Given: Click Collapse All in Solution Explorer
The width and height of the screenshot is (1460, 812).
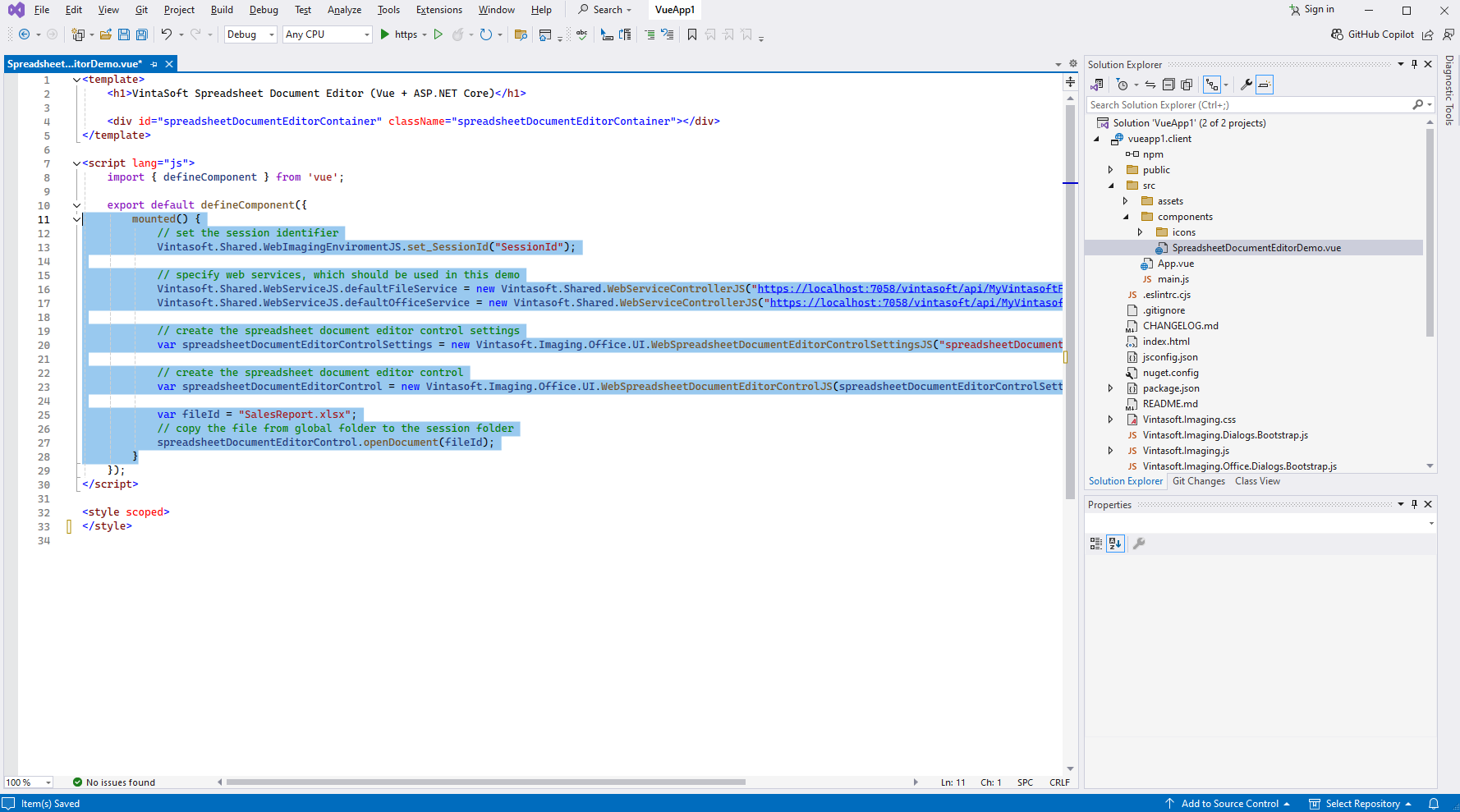Looking at the screenshot, I should [x=1168, y=85].
